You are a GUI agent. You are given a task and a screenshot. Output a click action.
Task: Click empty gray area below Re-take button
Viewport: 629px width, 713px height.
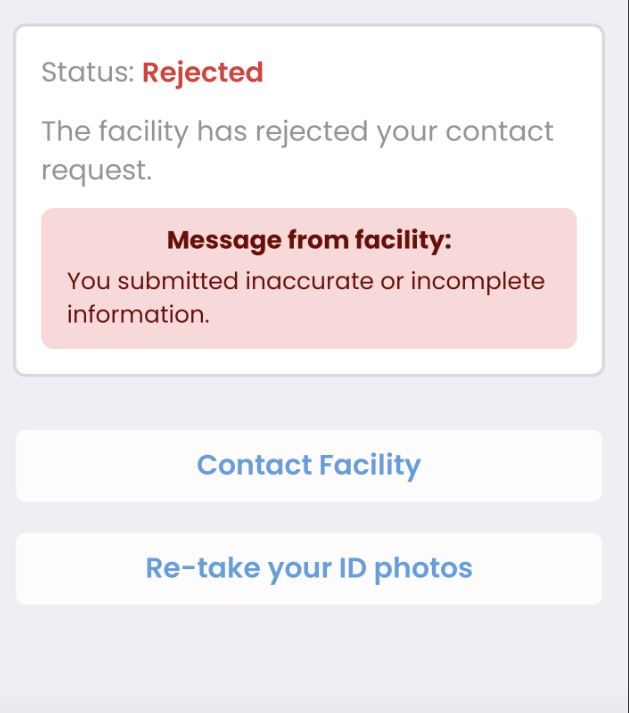point(309,659)
